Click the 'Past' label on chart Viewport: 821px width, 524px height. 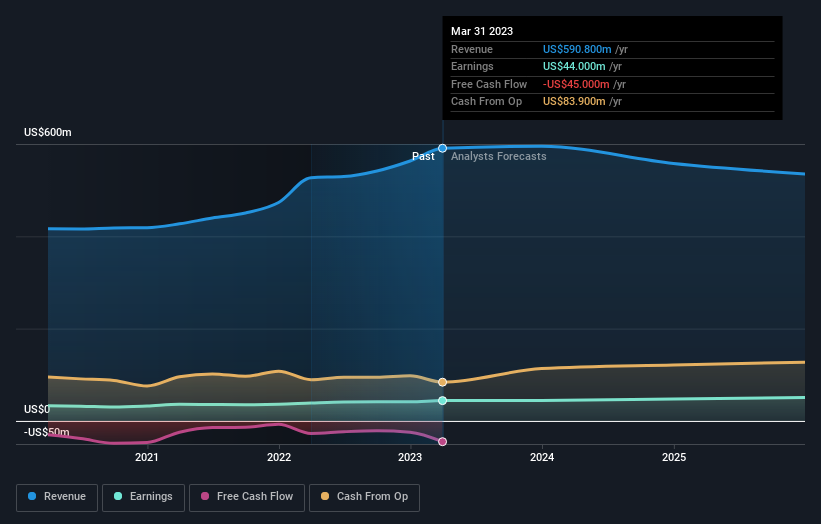pyautogui.click(x=423, y=156)
